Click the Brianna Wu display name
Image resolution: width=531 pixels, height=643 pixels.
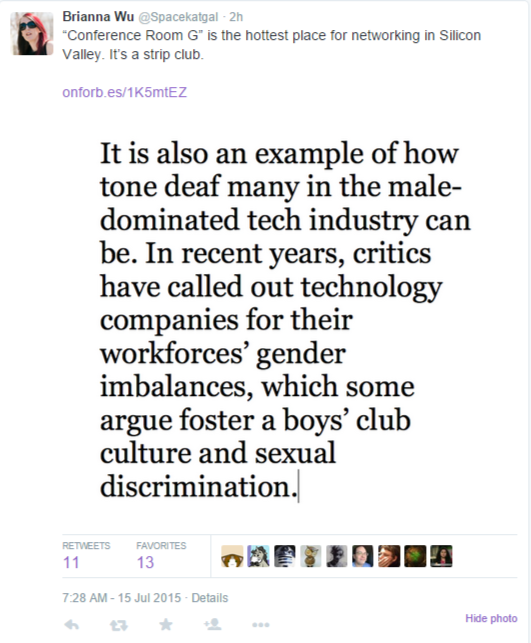[x=98, y=16]
